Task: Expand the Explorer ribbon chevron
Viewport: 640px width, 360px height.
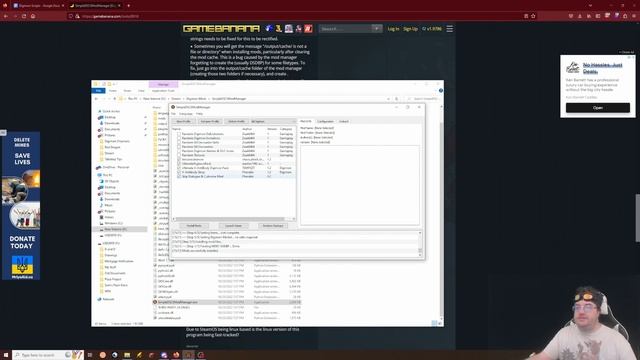Action: (x=437, y=91)
